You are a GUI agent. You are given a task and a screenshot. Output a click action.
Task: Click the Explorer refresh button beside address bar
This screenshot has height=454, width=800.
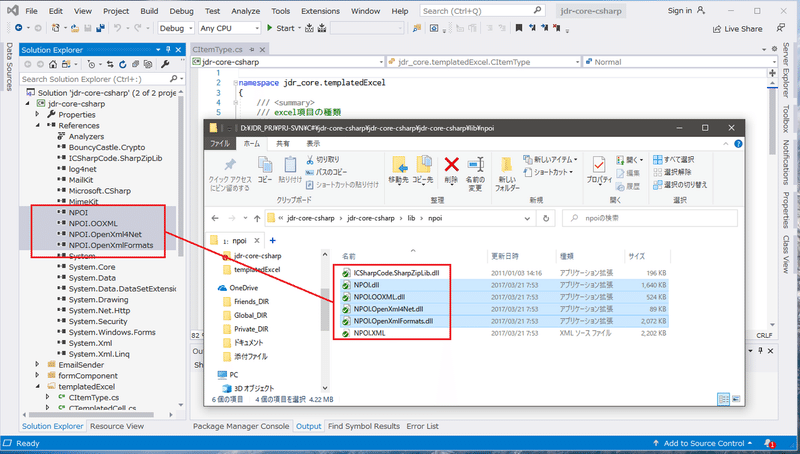(545, 218)
